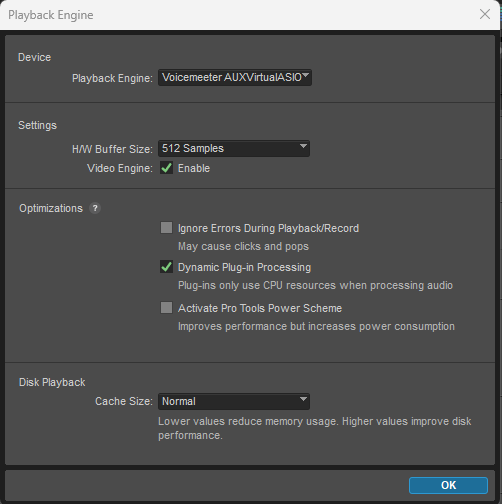Uncheck Dynamic Plug-in Processing
This screenshot has width=502, height=504.
[x=166, y=267]
